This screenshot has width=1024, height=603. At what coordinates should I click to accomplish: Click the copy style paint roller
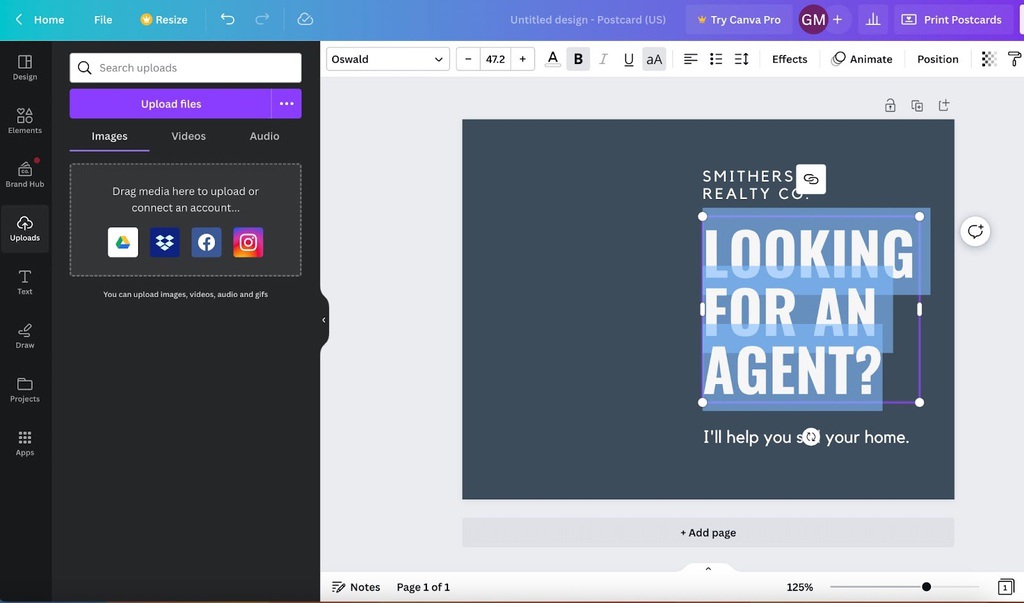[x=1014, y=59]
